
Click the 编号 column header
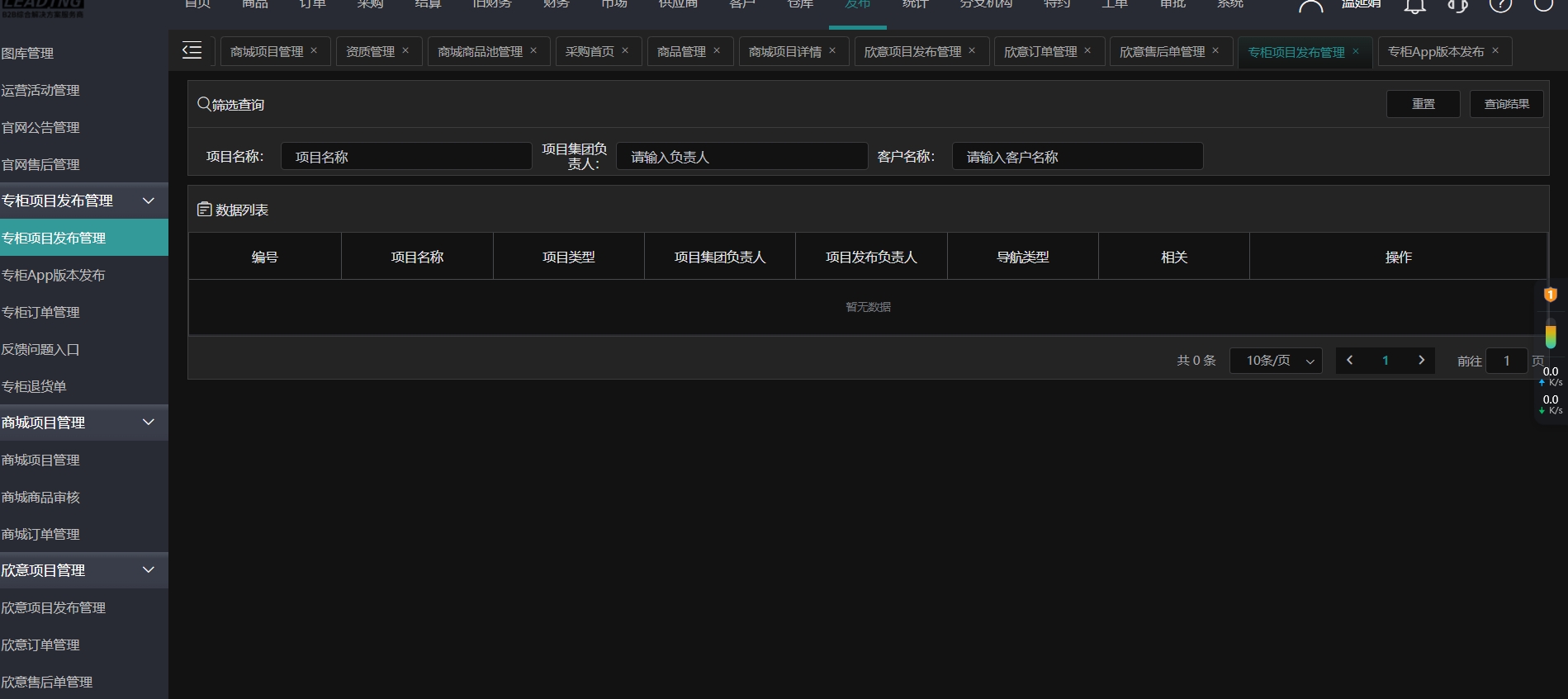click(x=265, y=257)
